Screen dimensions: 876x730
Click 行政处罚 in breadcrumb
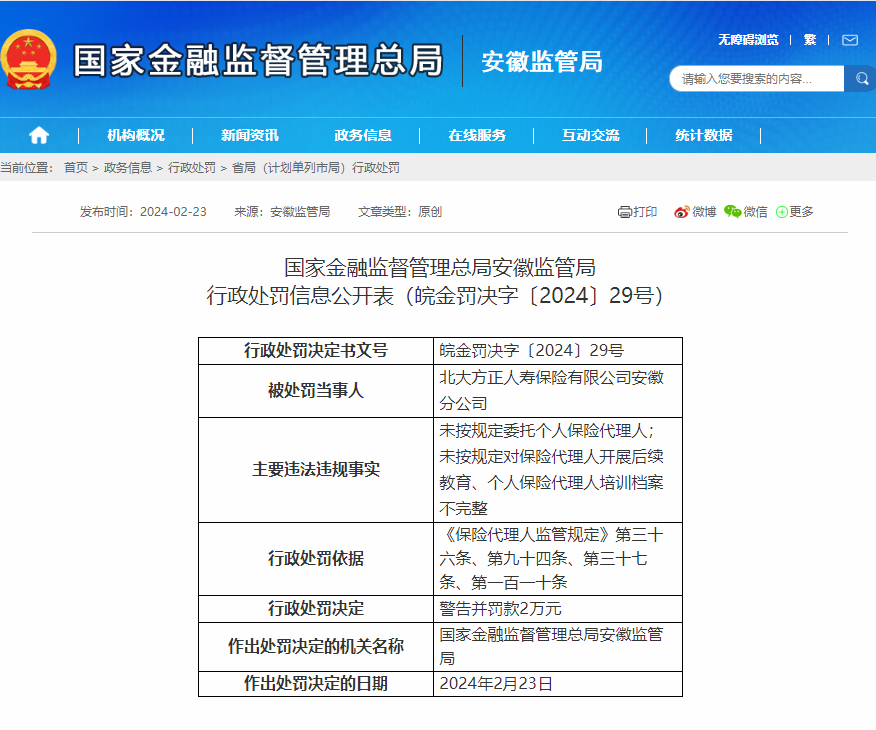coord(192,168)
